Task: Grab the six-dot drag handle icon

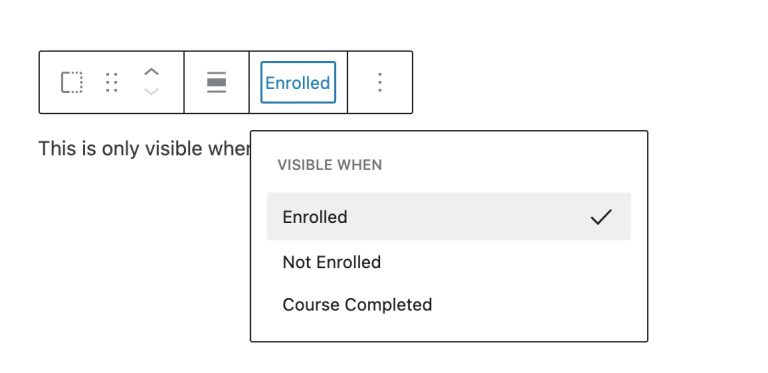Action: pos(112,82)
